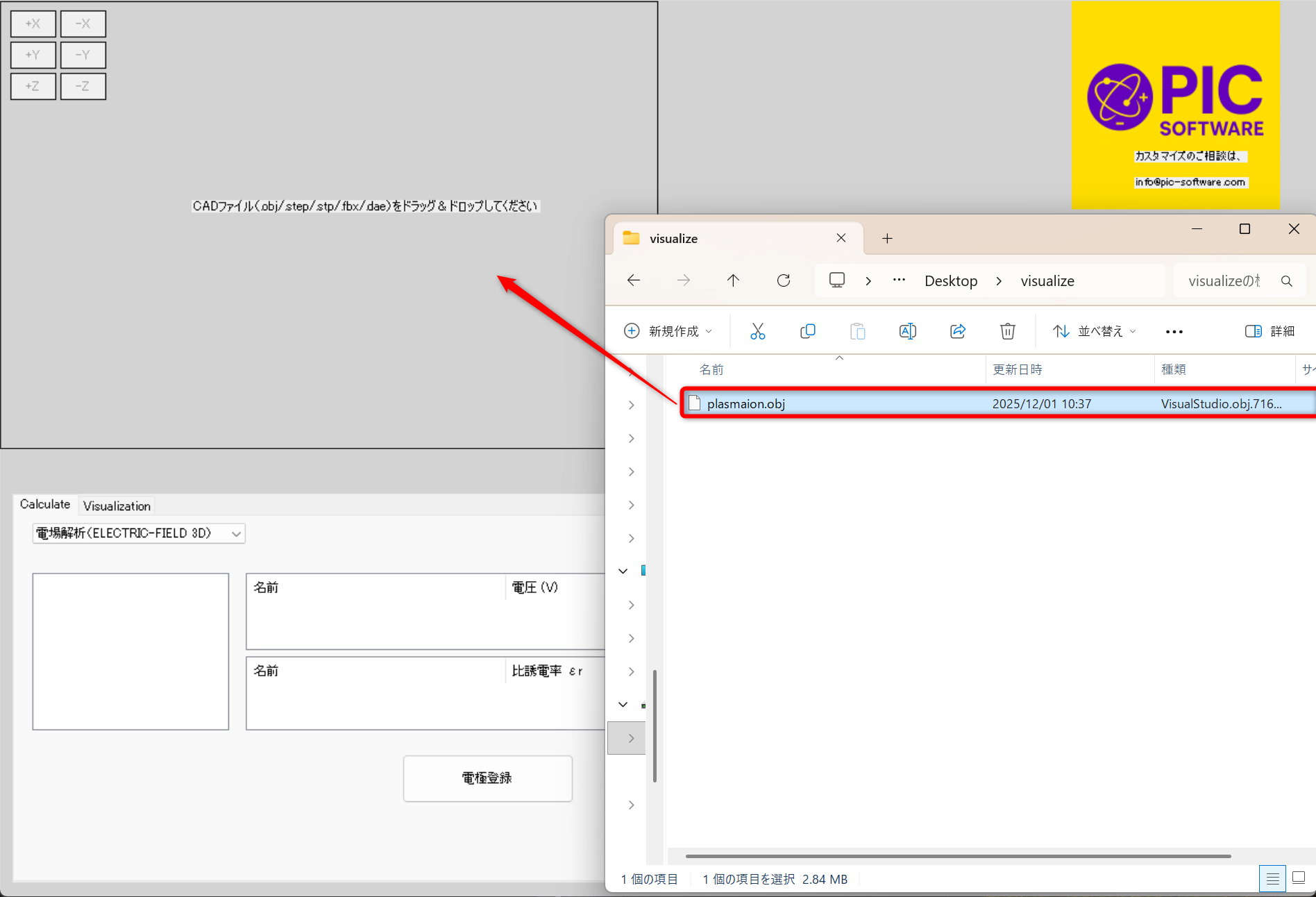Screen dimensions: 1316x897
Task: Open a new Explorer tab with plus
Action: point(887,239)
